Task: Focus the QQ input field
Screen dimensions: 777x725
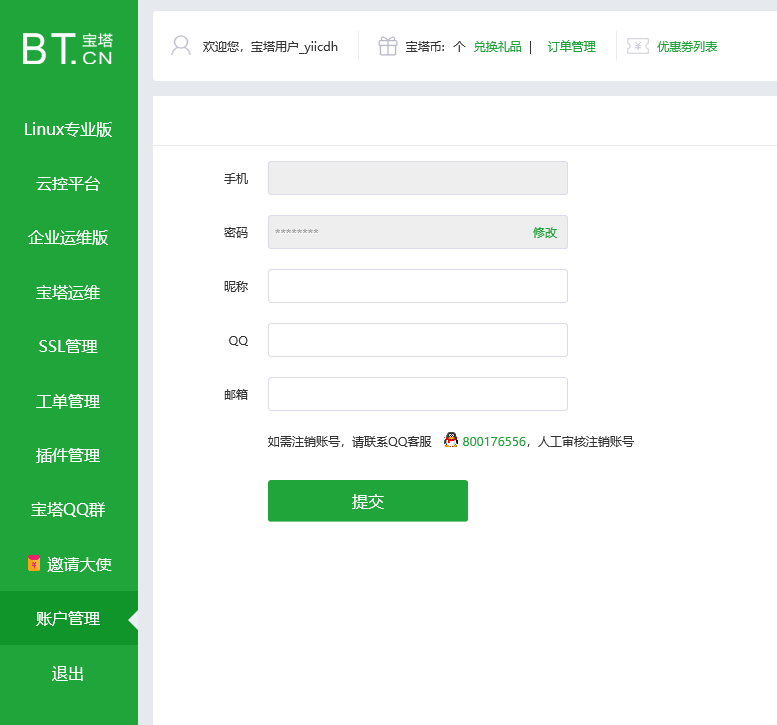Action: (418, 340)
